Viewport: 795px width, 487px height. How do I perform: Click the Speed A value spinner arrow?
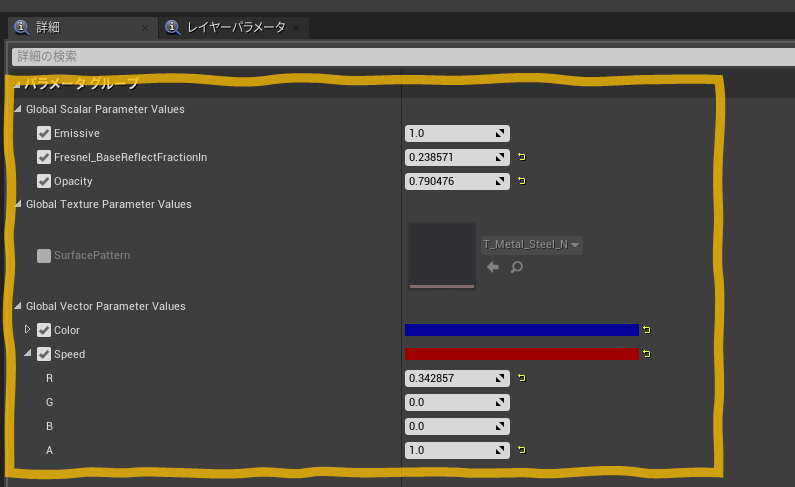(500, 450)
